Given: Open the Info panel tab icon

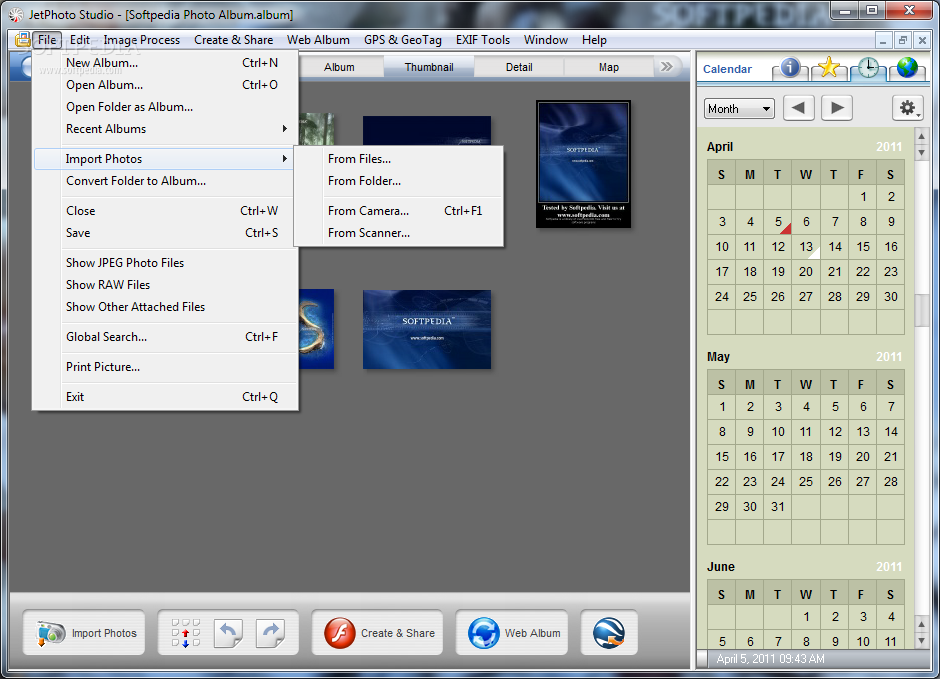Looking at the screenshot, I should point(790,68).
